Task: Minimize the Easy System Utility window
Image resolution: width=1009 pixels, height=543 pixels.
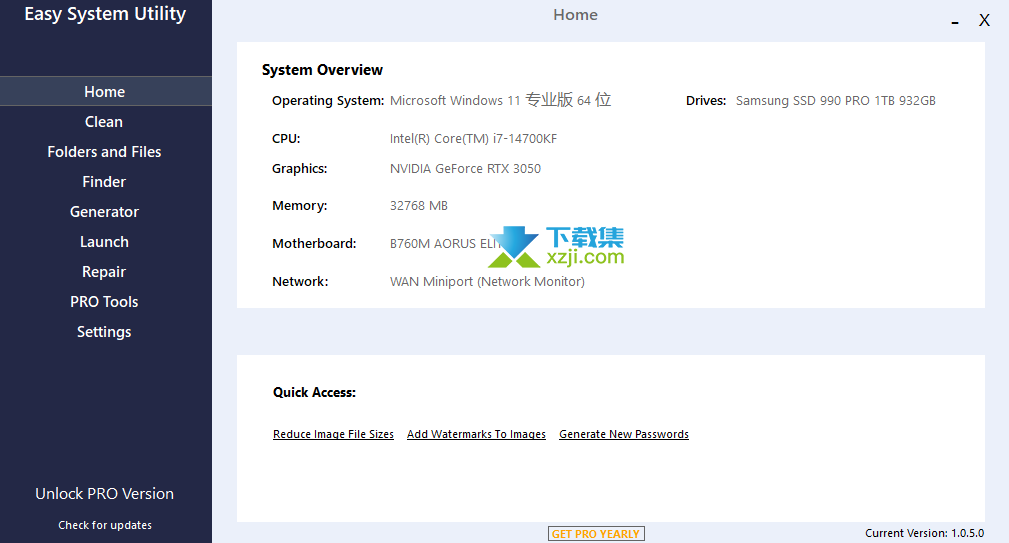Action: click(x=955, y=22)
